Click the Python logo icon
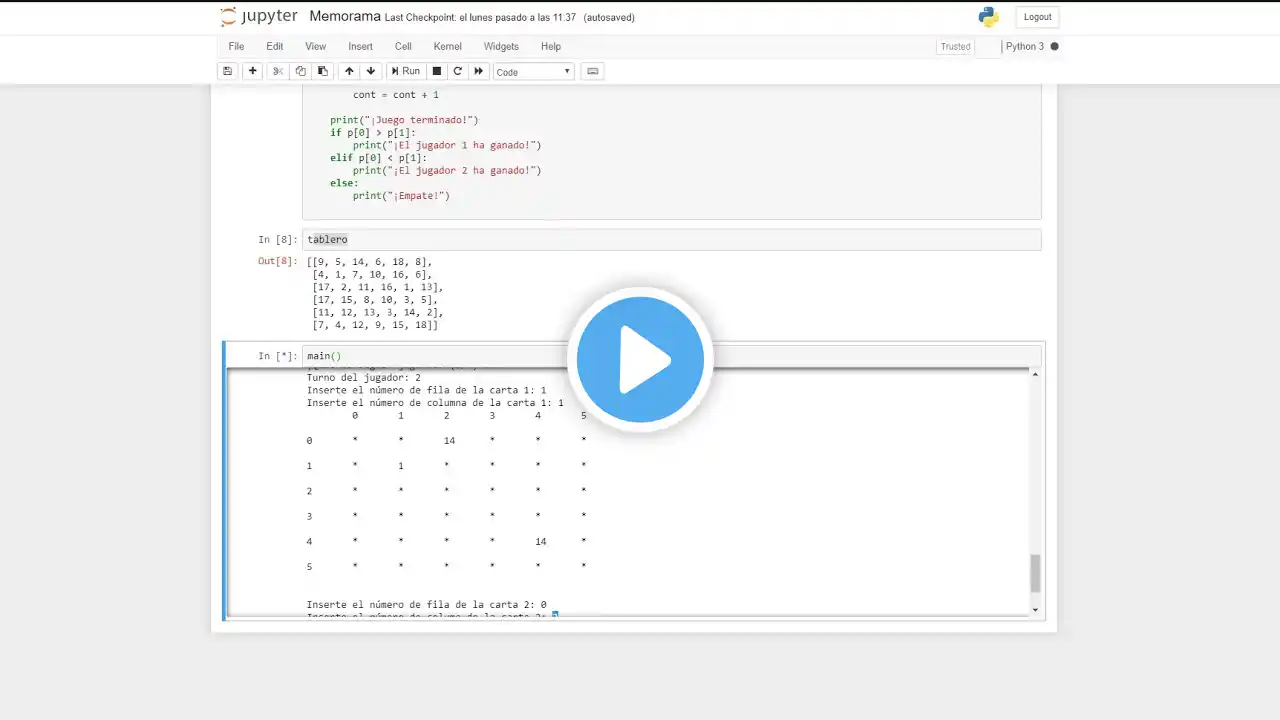The image size is (1280, 720). (x=989, y=17)
